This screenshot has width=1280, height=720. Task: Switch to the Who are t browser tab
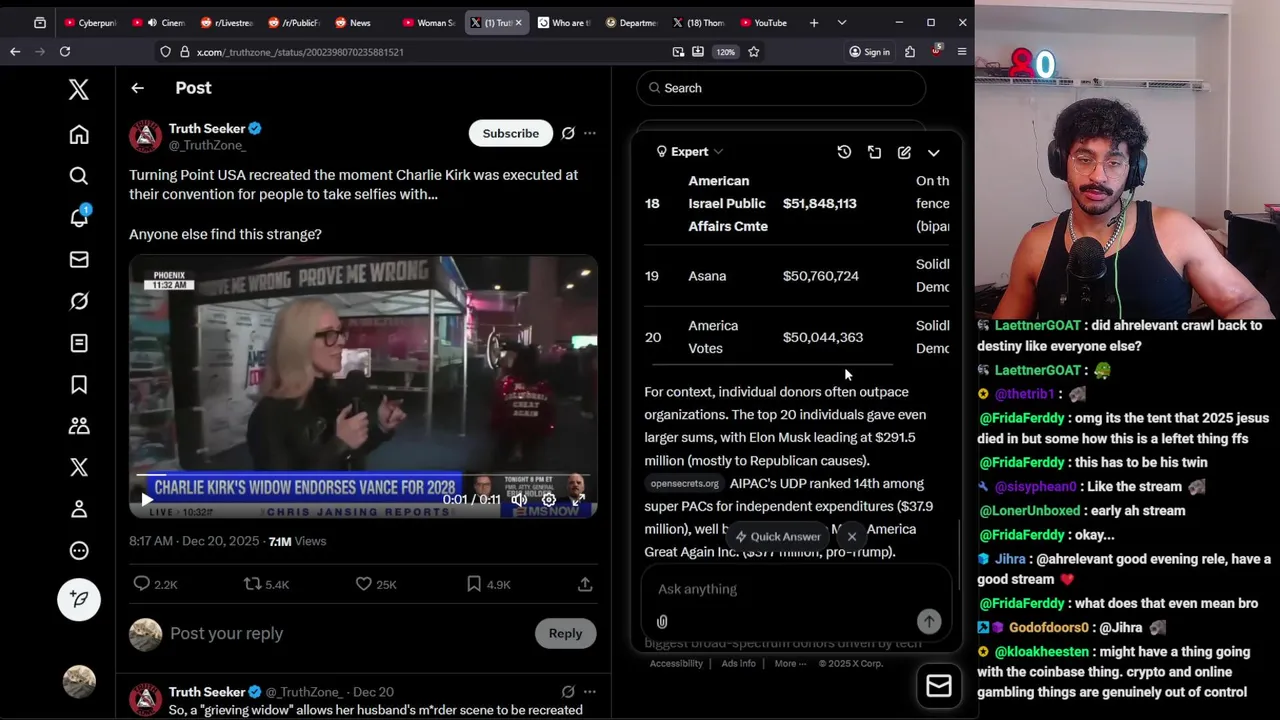[x=565, y=22]
